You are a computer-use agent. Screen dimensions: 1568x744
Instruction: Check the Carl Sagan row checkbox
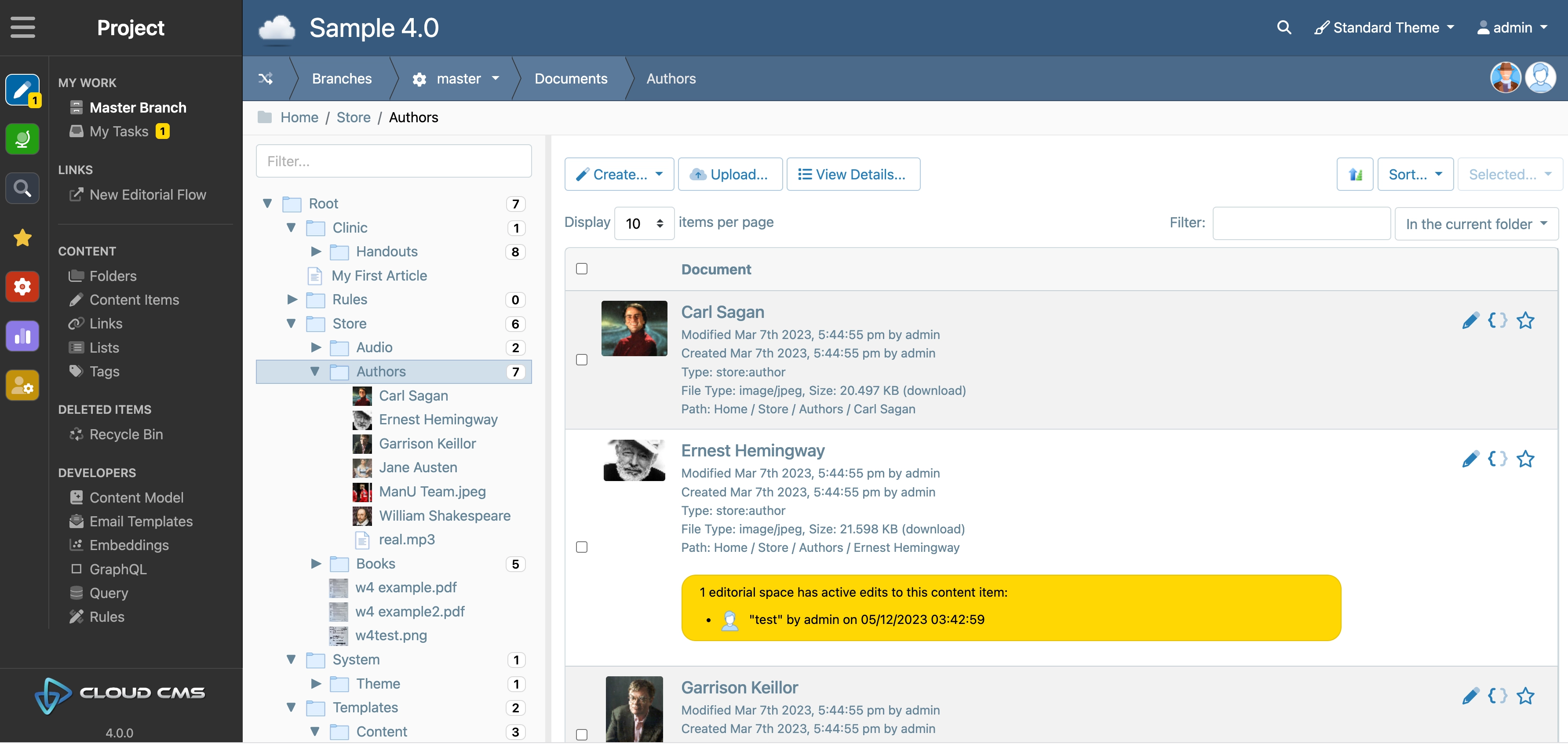581,360
